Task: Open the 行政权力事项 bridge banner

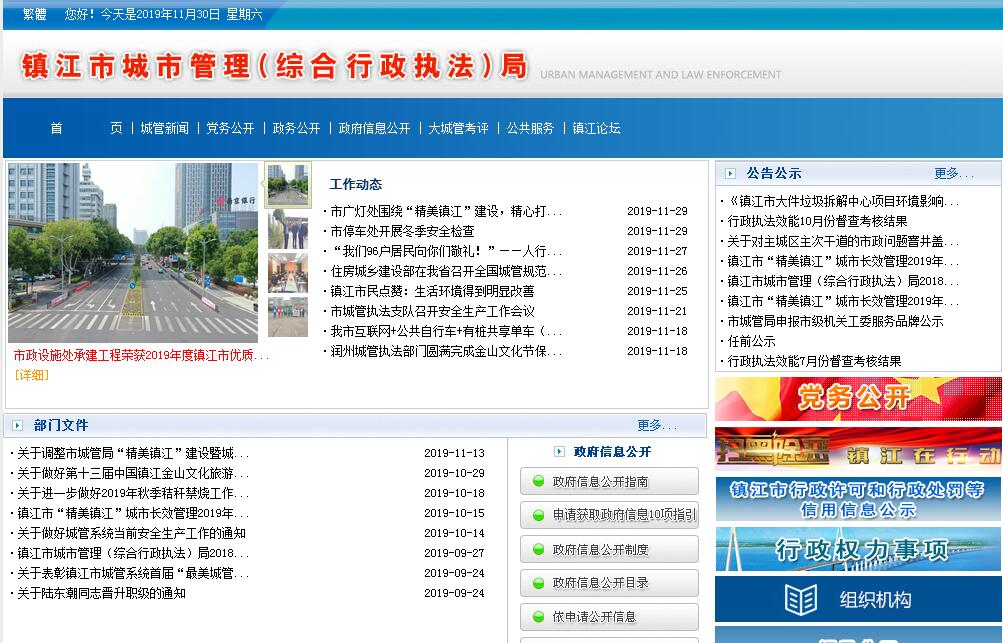Action: click(x=857, y=549)
